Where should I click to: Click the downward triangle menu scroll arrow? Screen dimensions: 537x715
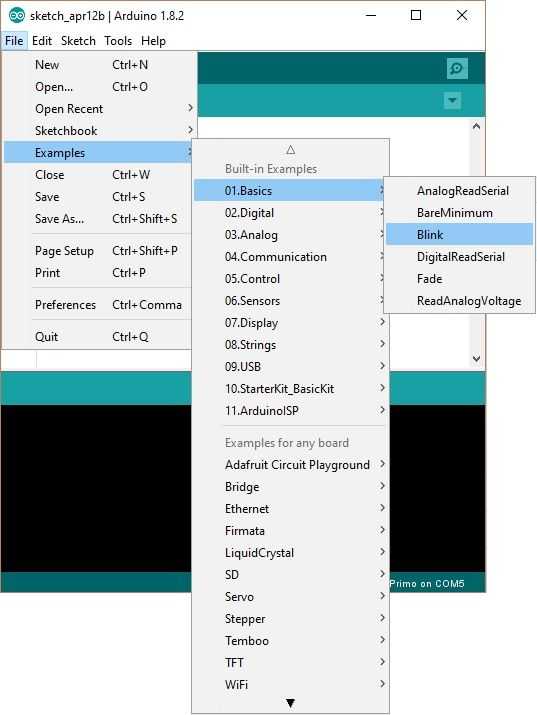290,703
